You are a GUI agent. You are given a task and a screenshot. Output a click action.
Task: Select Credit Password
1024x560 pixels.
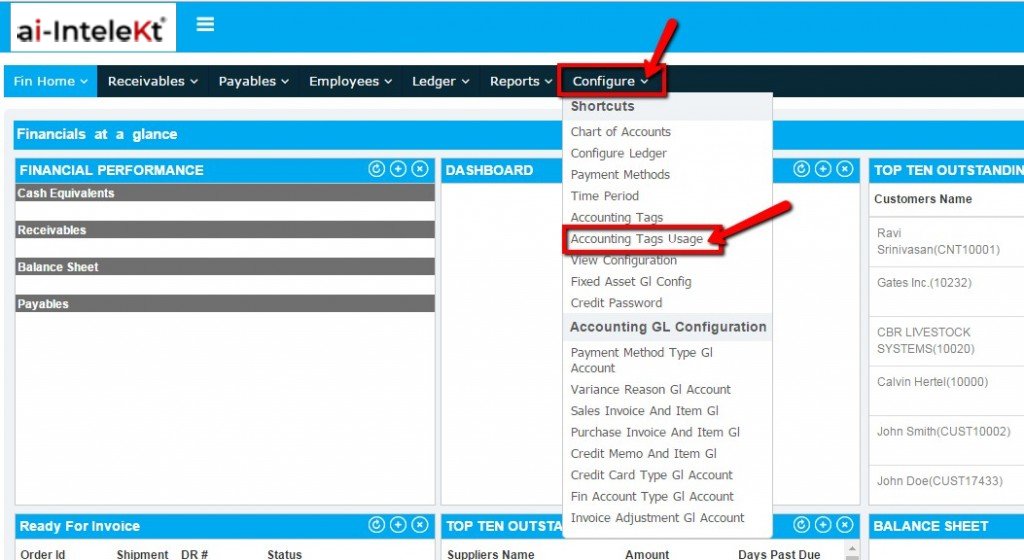(x=616, y=303)
